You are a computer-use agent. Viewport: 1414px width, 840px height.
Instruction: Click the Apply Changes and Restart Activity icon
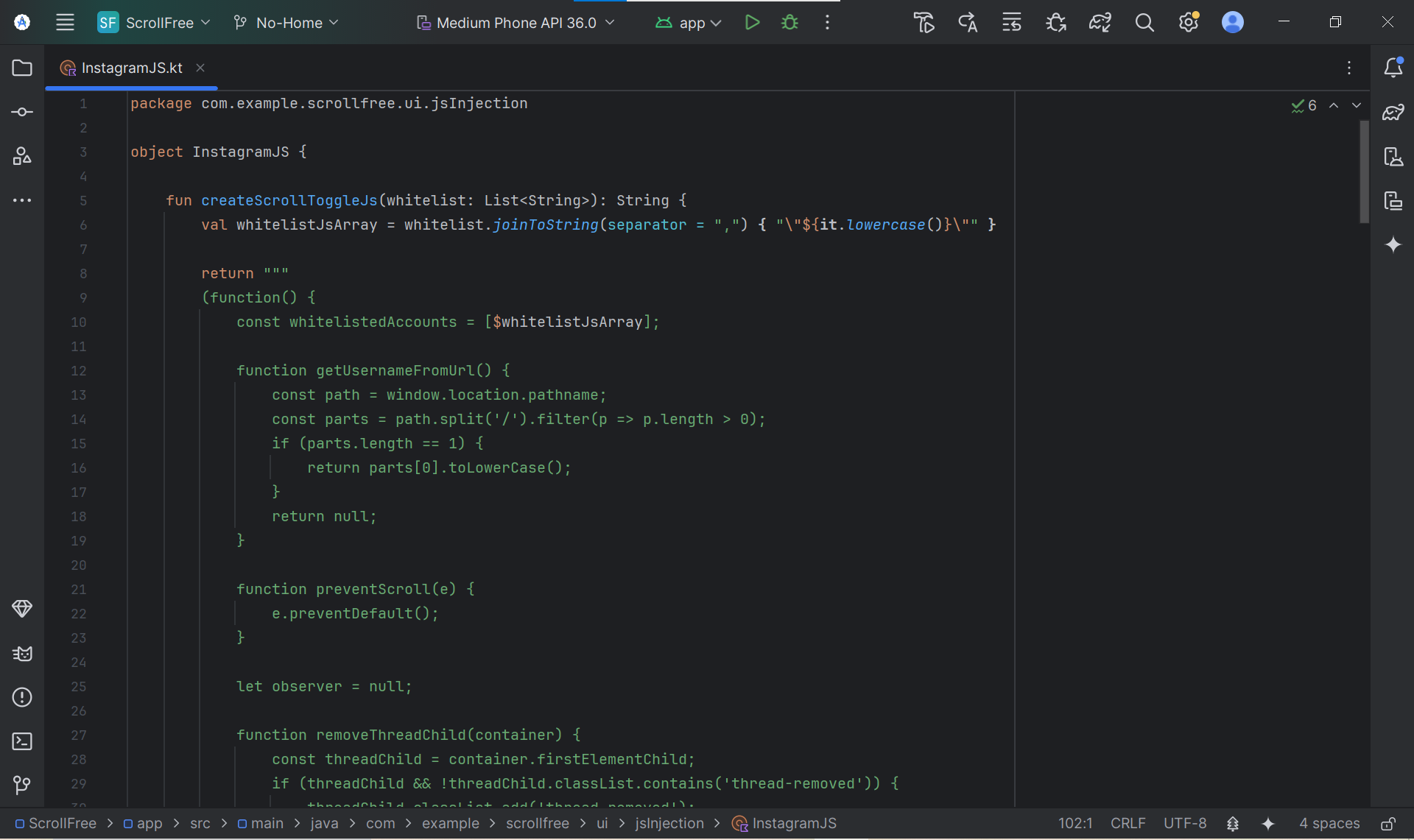pos(924,22)
